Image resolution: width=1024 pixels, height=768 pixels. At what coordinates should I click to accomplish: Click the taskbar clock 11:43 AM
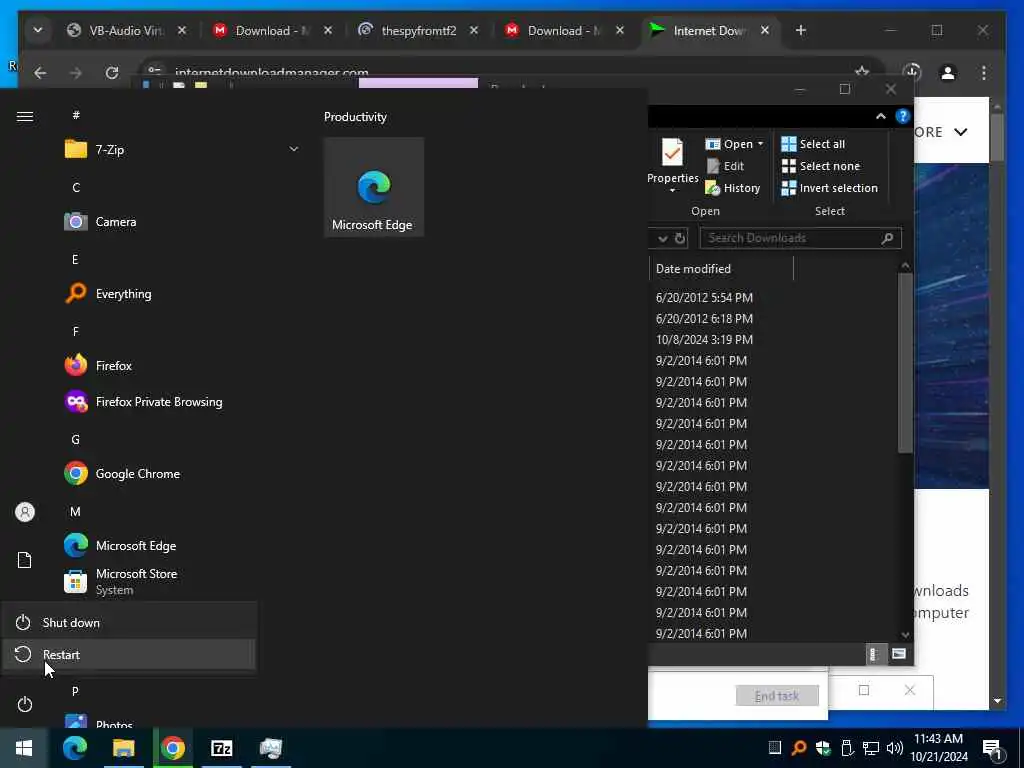pos(938,739)
